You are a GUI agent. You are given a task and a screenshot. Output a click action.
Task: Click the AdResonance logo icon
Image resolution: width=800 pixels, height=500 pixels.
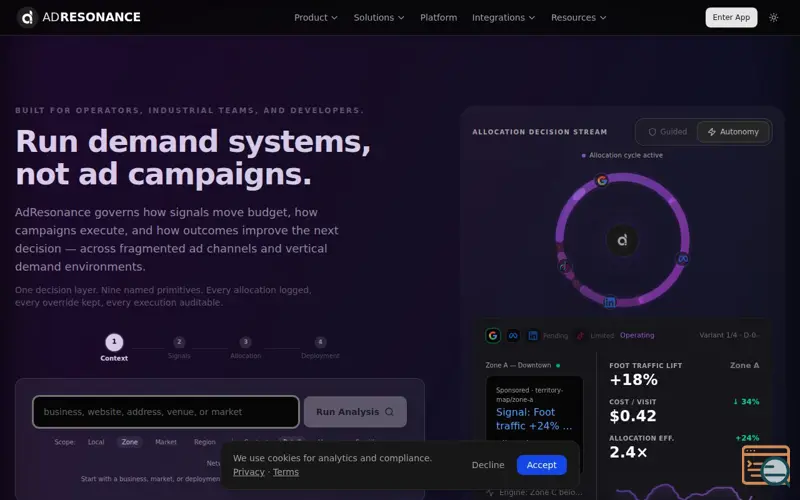tap(27, 17)
